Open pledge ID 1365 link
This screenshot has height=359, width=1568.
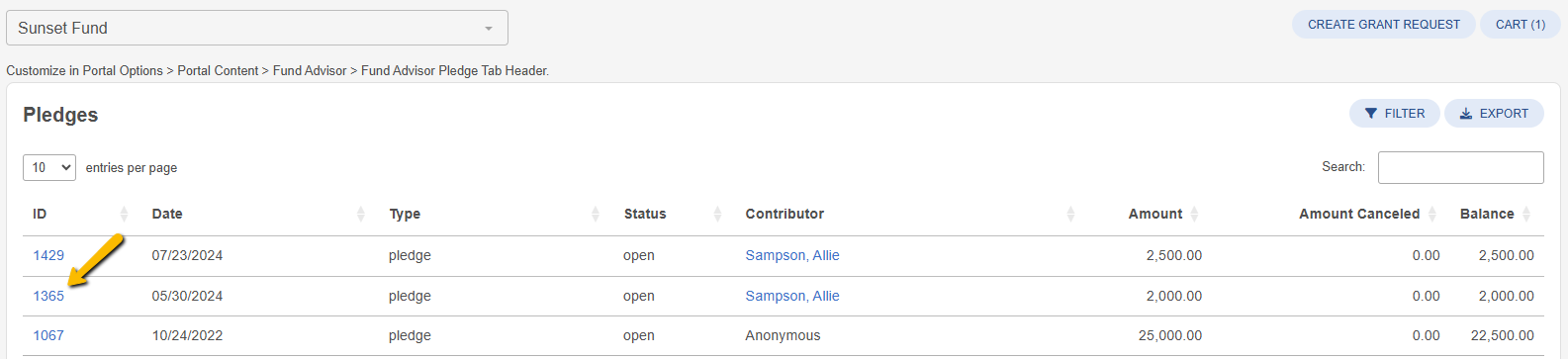click(48, 296)
